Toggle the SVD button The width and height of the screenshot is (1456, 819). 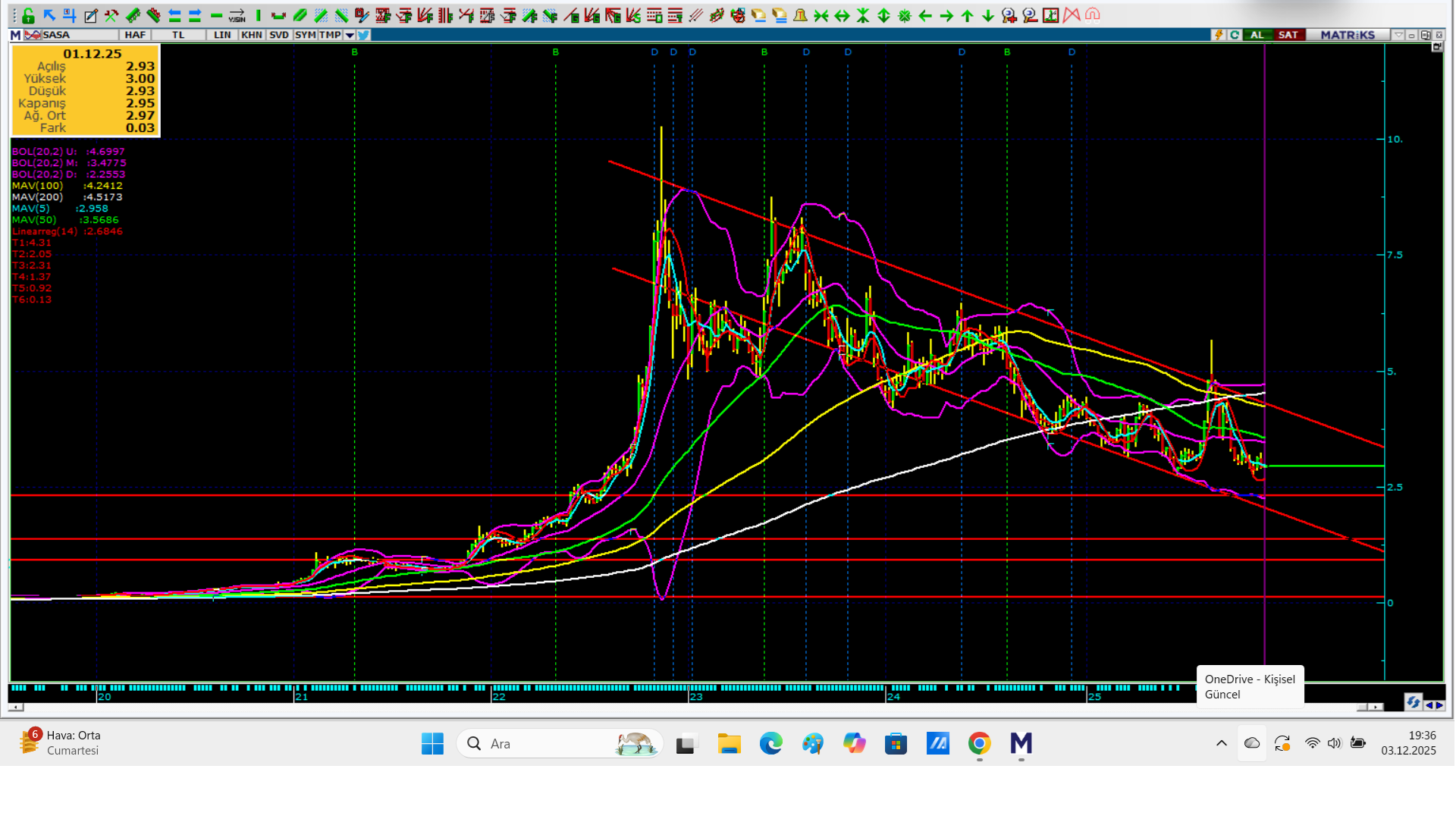pos(279,35)
